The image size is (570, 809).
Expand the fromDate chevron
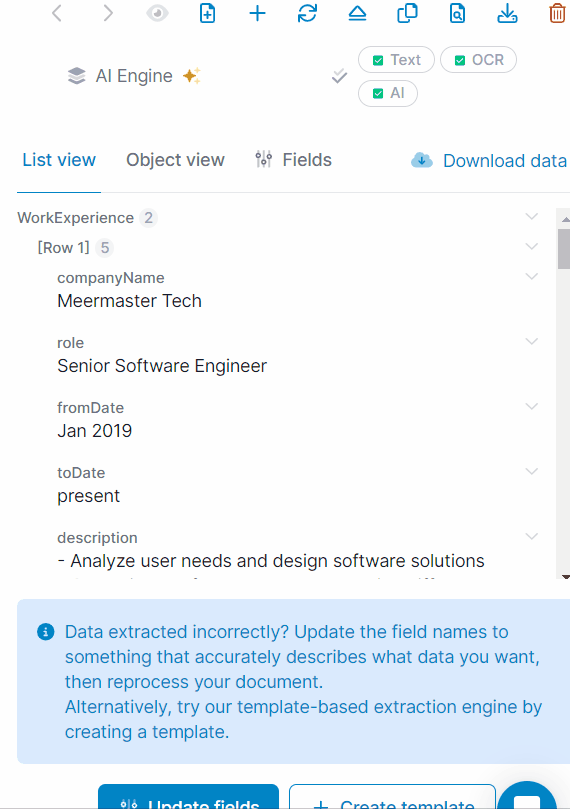(531, 406)
